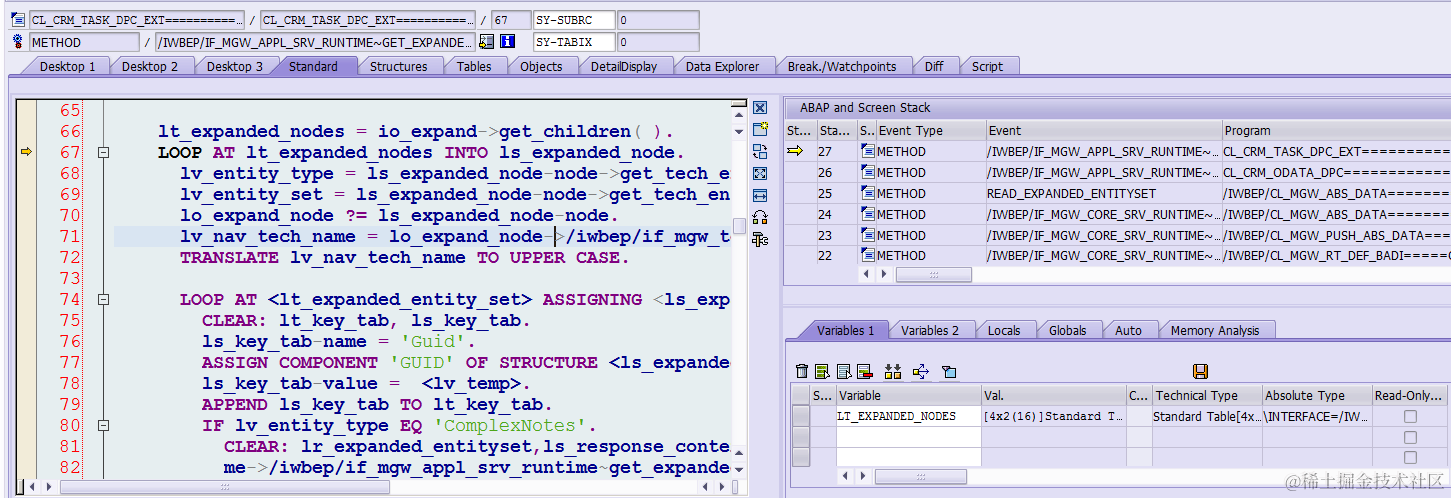Image resolution: width=1451 pixels, height=498 pixels.
Task: Click the program page icon before CL_CRM_TASK_DPC_EXT
Action: [x=17, y=20]
